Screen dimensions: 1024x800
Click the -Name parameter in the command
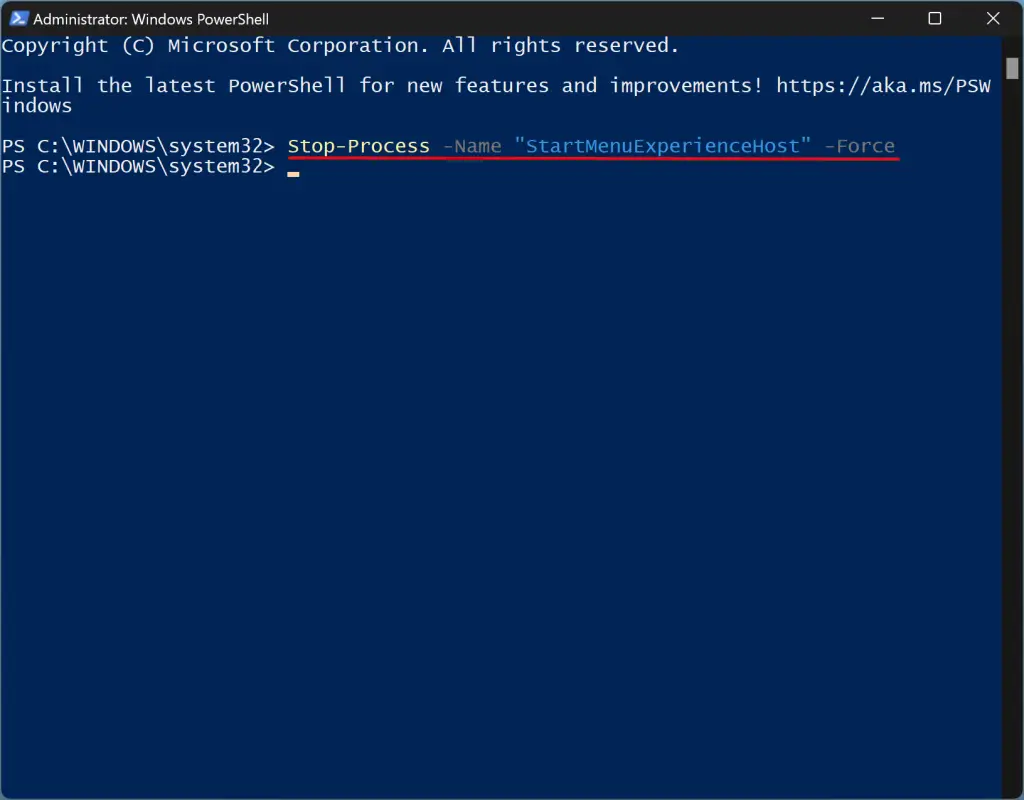472,146
